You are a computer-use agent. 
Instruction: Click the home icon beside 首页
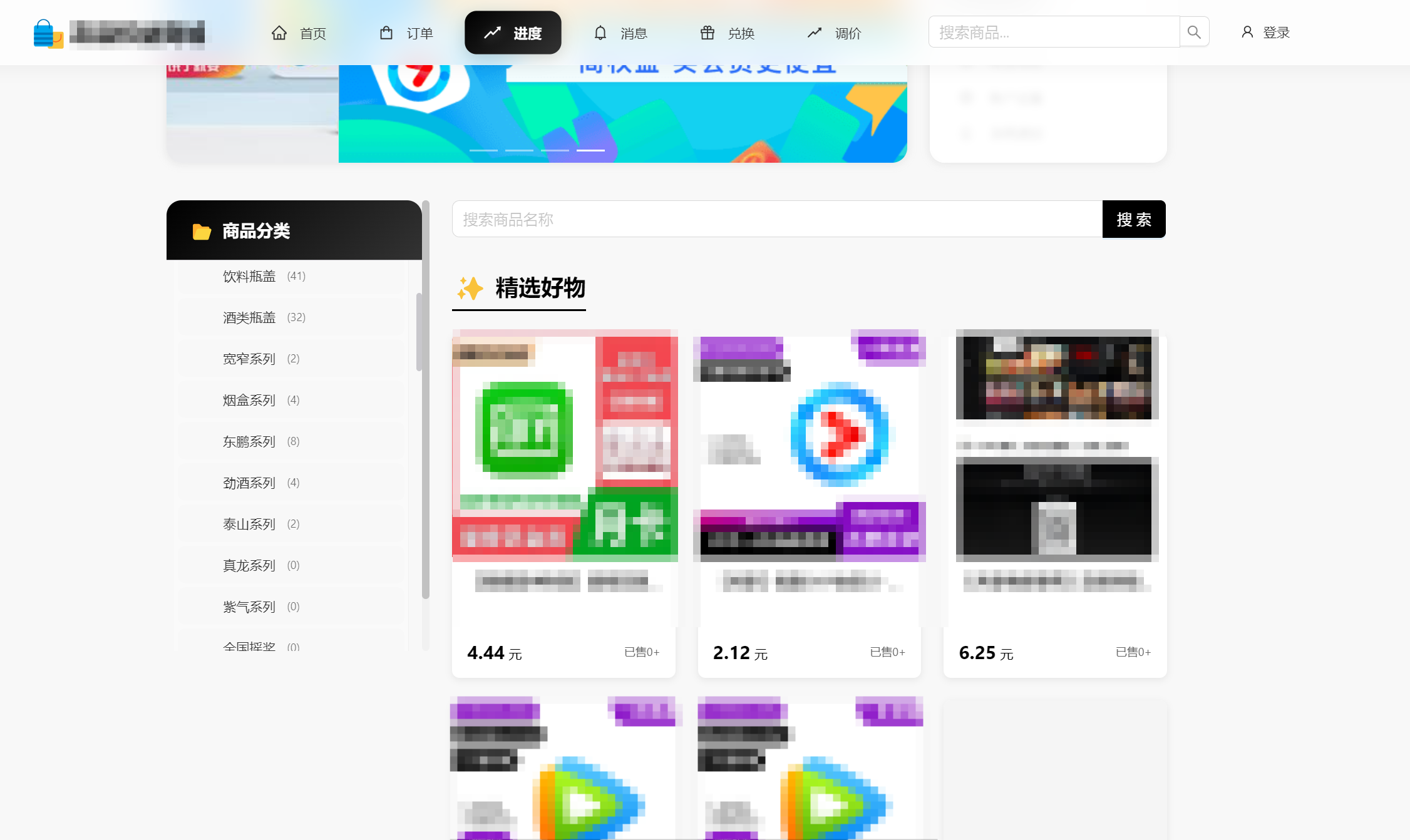[280, 33]
